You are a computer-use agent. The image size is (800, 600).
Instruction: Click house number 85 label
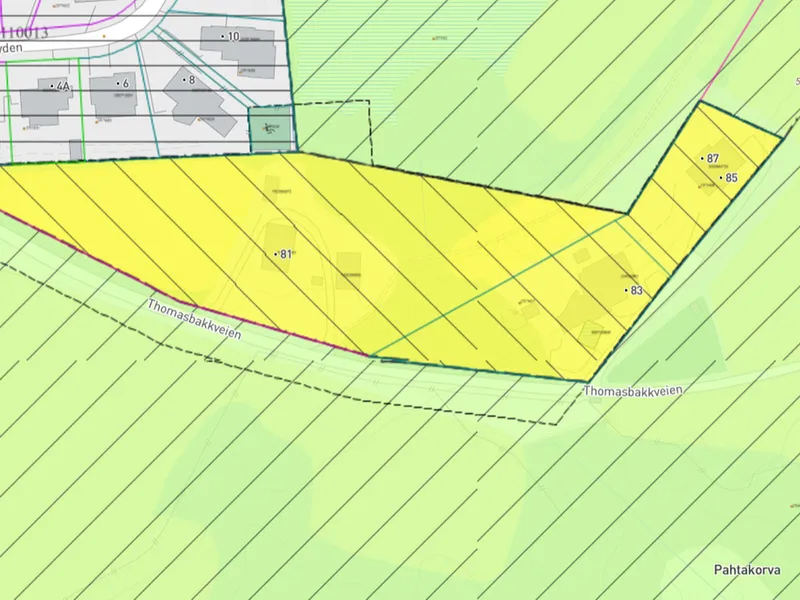[x=731, y=178]
